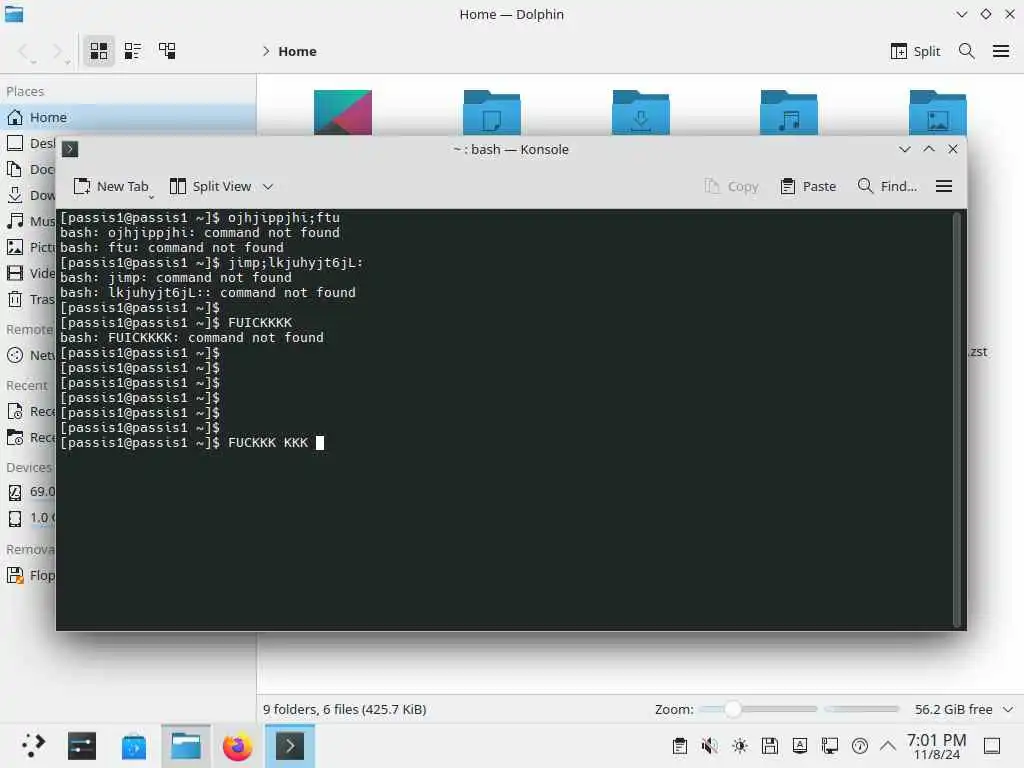The height and width of the screenshot is (768, 1024).
Task: Open Videos place icon in sidebar
Action: (x=14, y=273)
